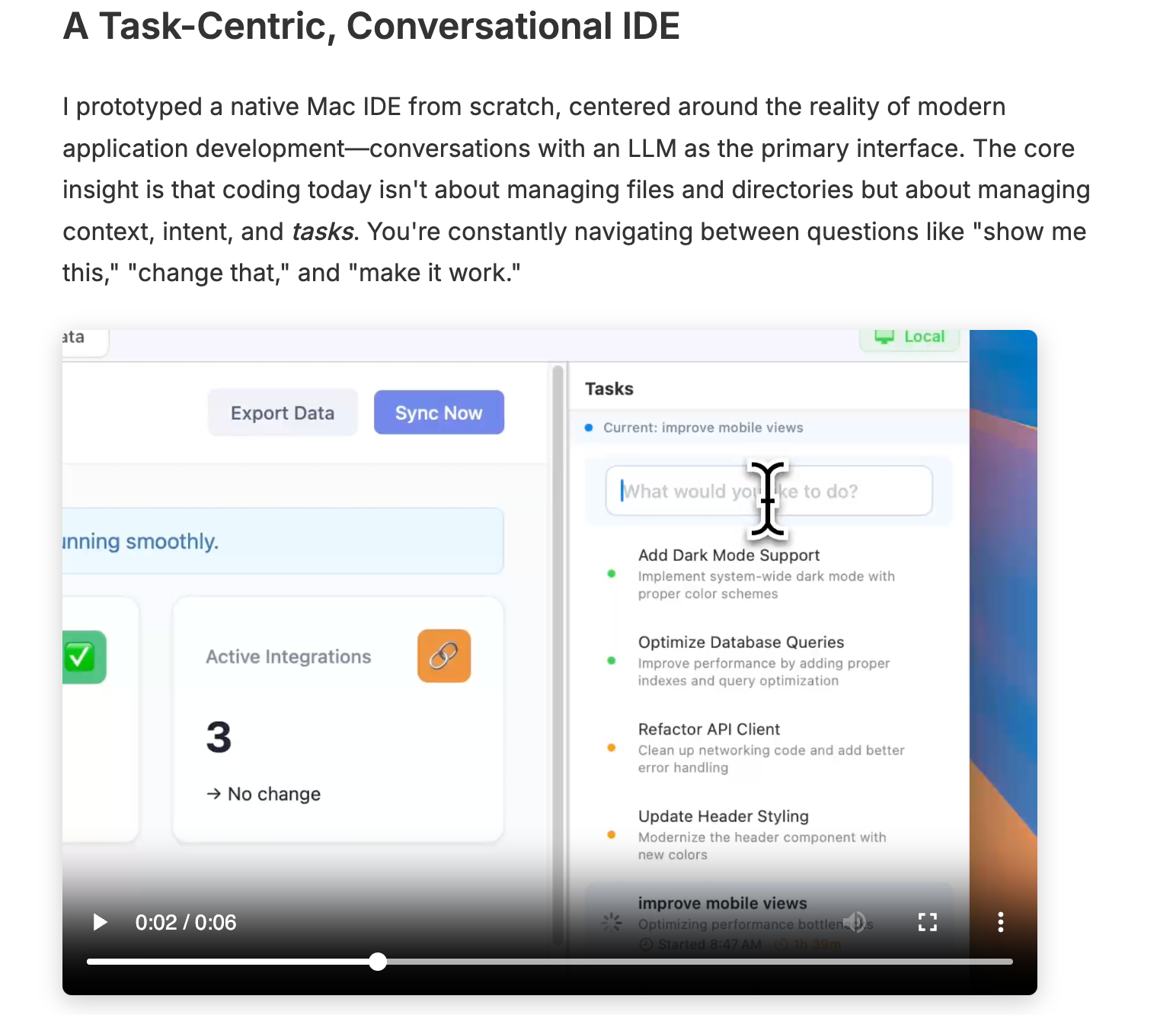Mute the video using speaker icon
Viewport: 1176px width, 1015px height.
[855, 922]
